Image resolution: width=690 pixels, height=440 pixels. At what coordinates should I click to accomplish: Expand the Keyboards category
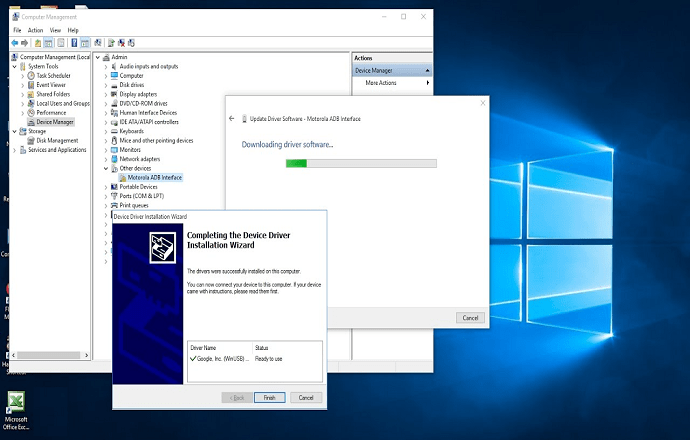(106, 131)
